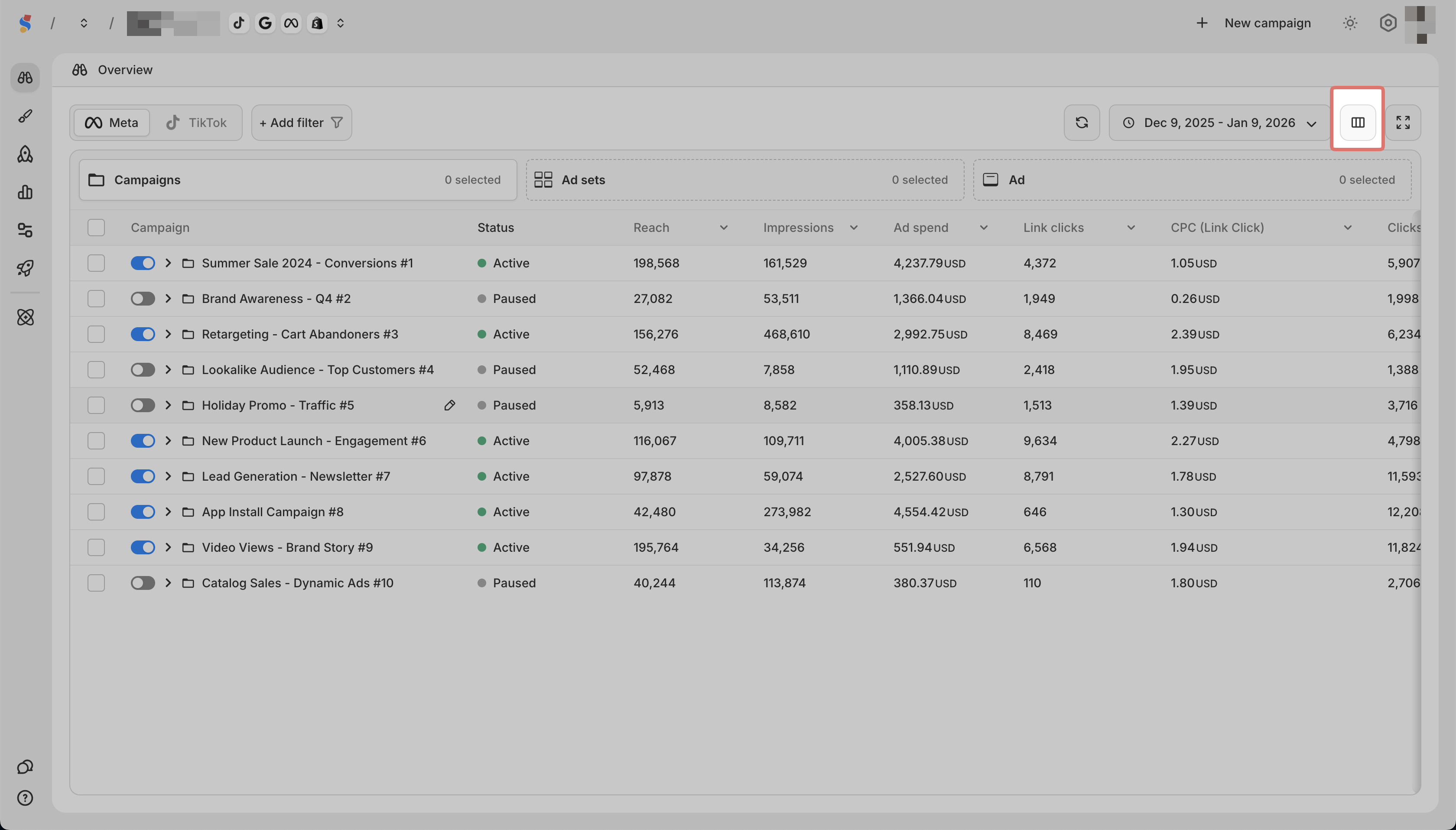
Task: Click the New campaign button
Action: [1254, 23]
